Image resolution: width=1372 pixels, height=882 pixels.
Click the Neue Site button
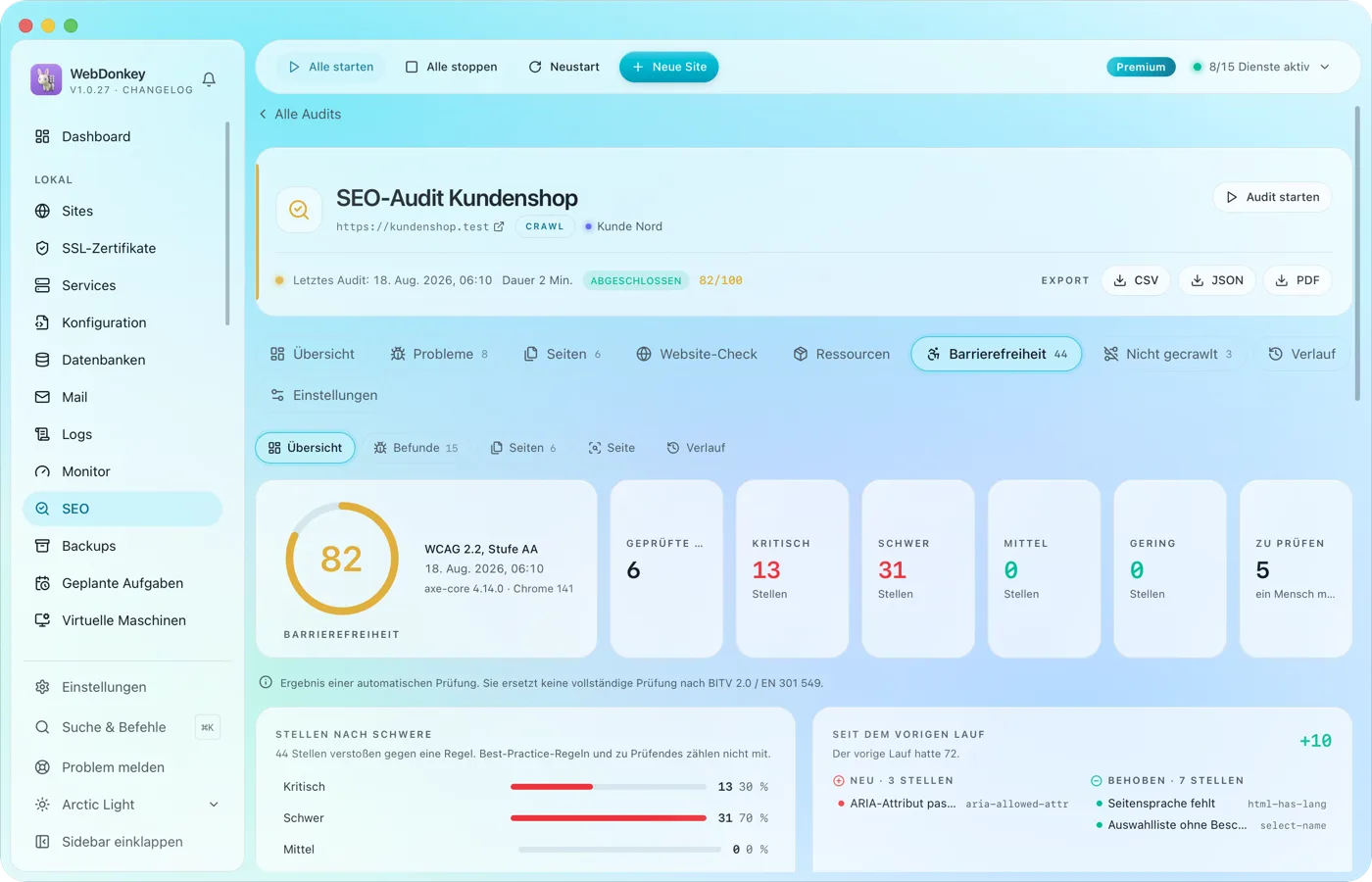(x=669, y=67)
